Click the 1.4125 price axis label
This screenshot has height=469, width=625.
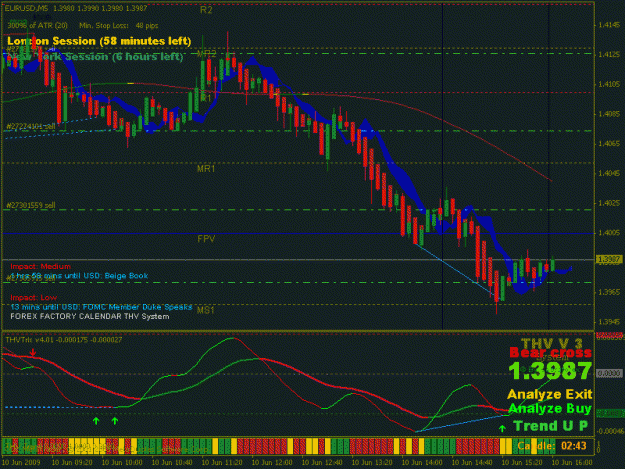click(609, 55)
